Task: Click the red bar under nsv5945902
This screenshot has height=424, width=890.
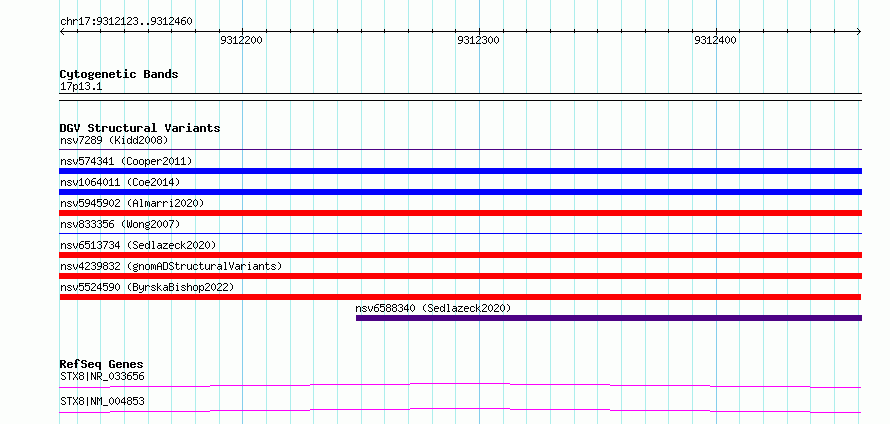Action: point(461,213)
